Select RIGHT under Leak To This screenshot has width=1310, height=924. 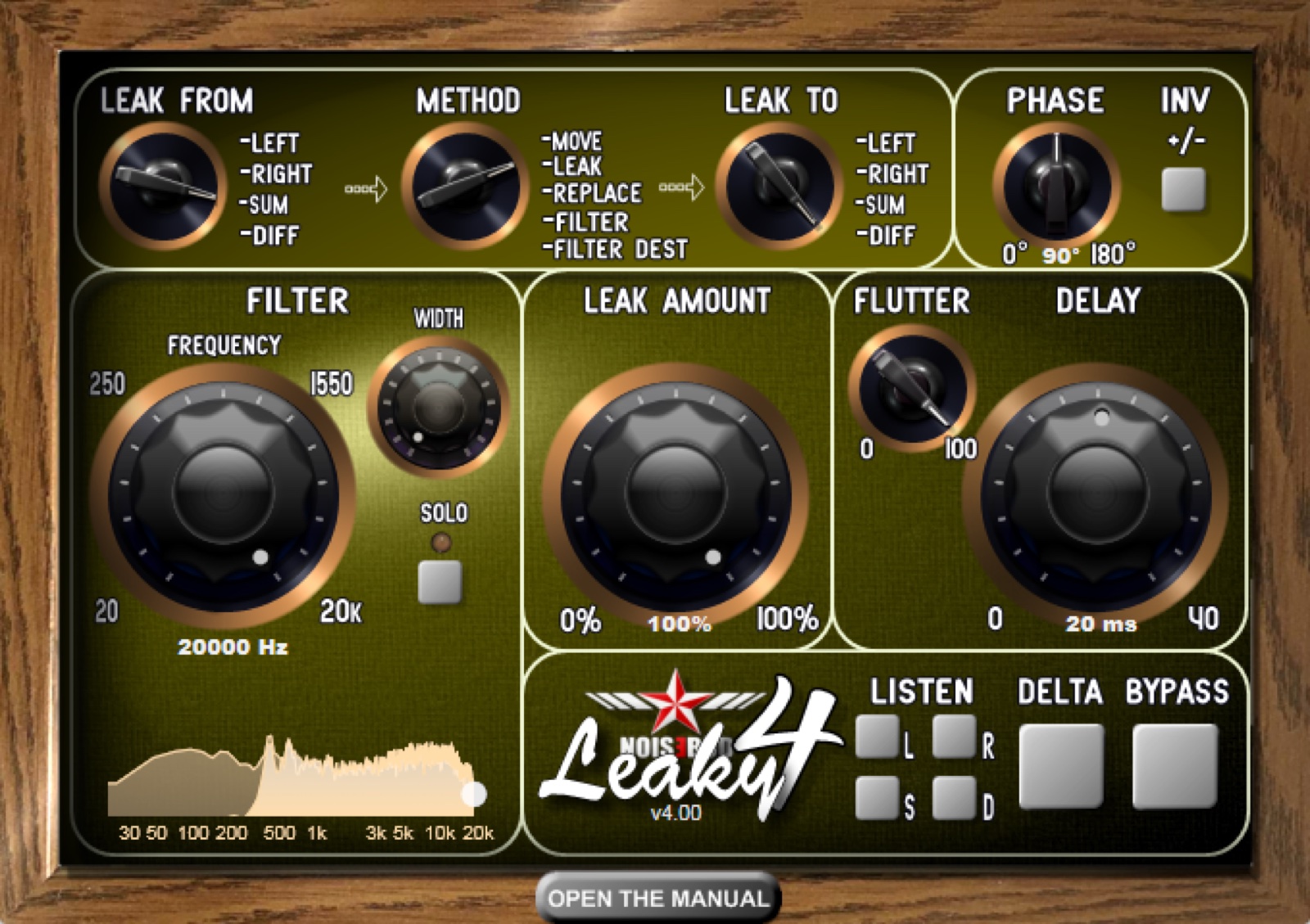[x=892, y=174]
